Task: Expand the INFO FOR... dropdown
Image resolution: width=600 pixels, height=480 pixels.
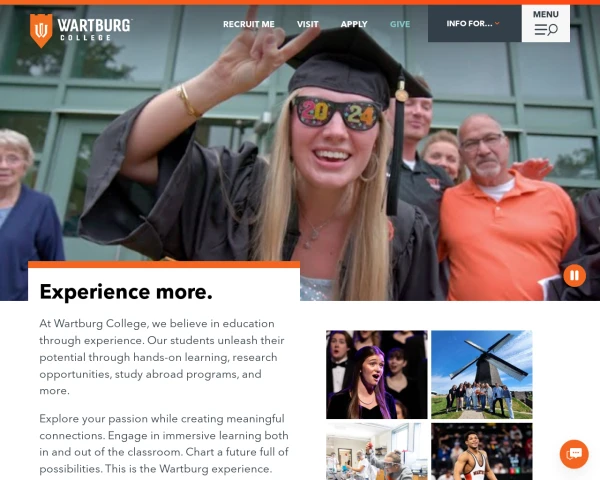Action: [x=474, y=23]
